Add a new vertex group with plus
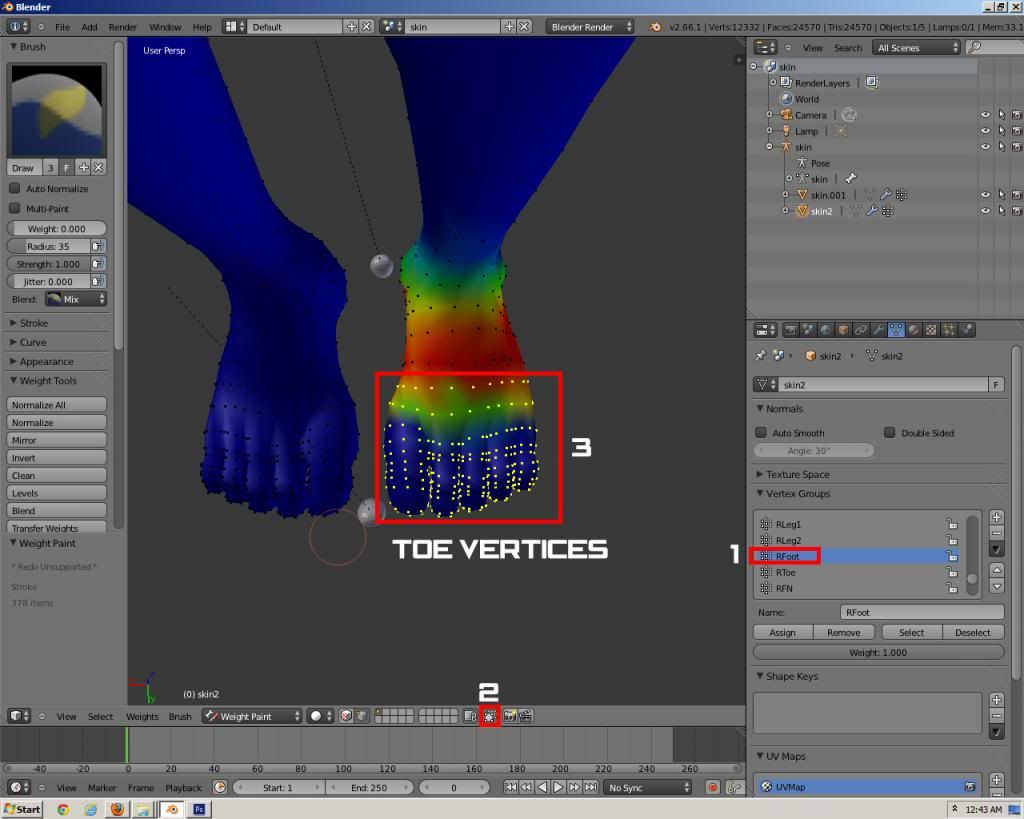 click(997, 517)
